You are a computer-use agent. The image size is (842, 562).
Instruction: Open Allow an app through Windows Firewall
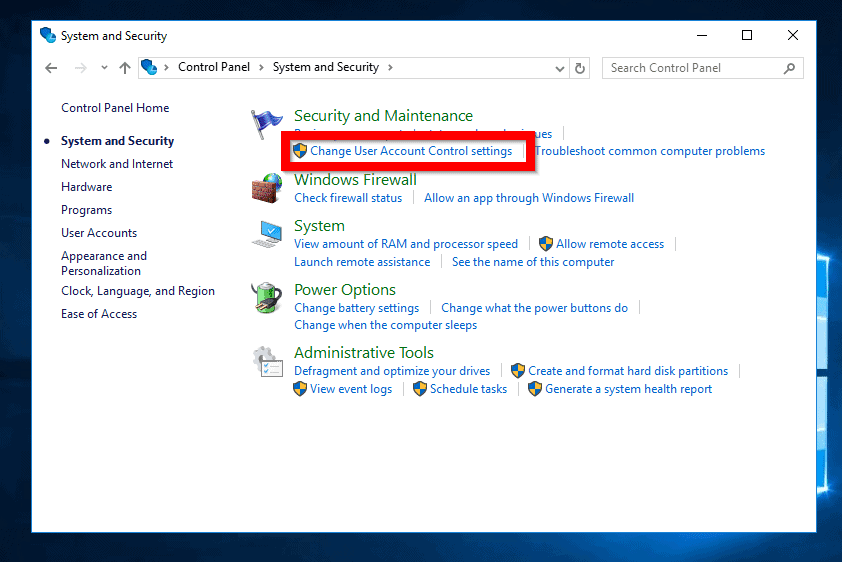pyautogui.click(x=529, y=198)
